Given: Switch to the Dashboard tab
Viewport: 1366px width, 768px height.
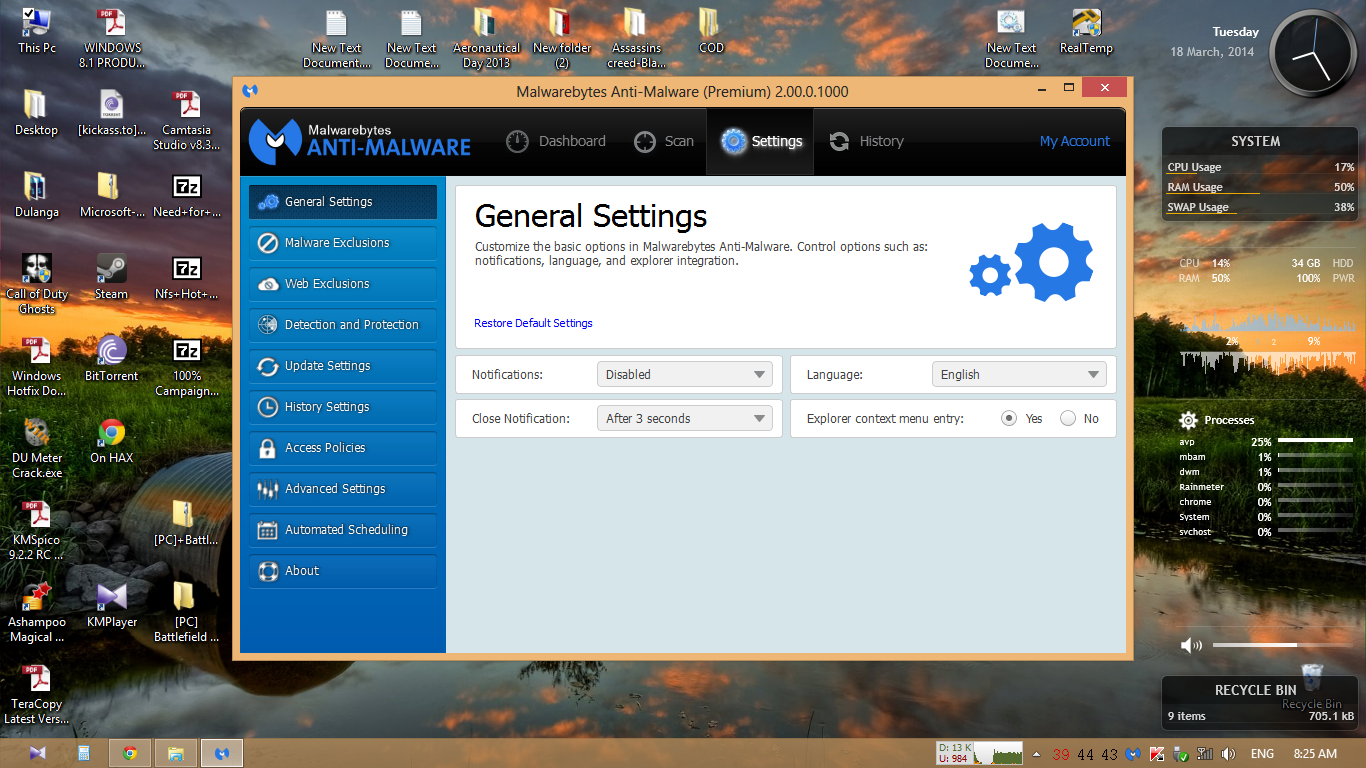Looking at the screenshot, I should pos(556,141).
